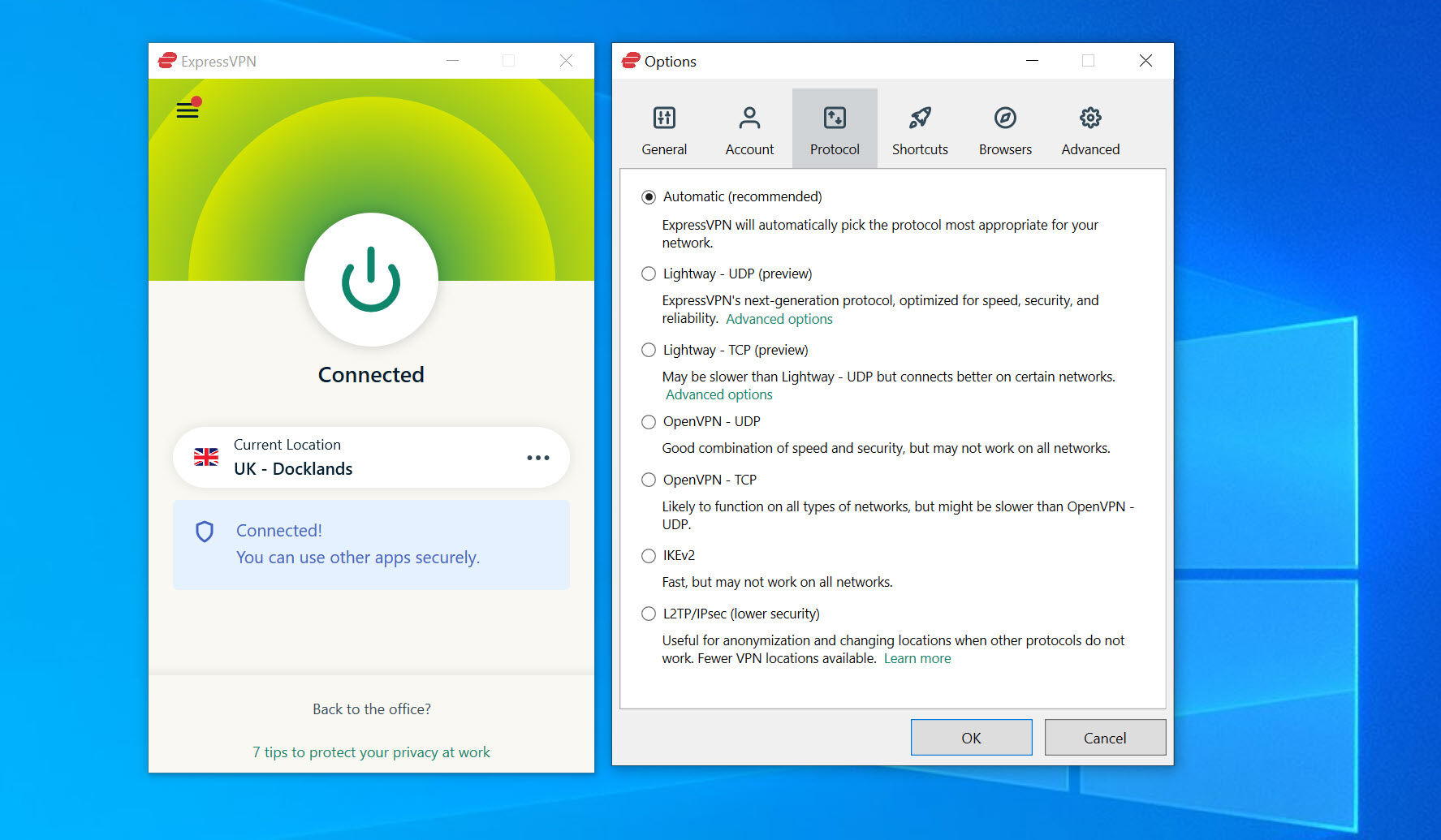The image size is (1441, 840).
Task: Open the Advanced tab gear icon
Action: click(x=1090, y=118)
